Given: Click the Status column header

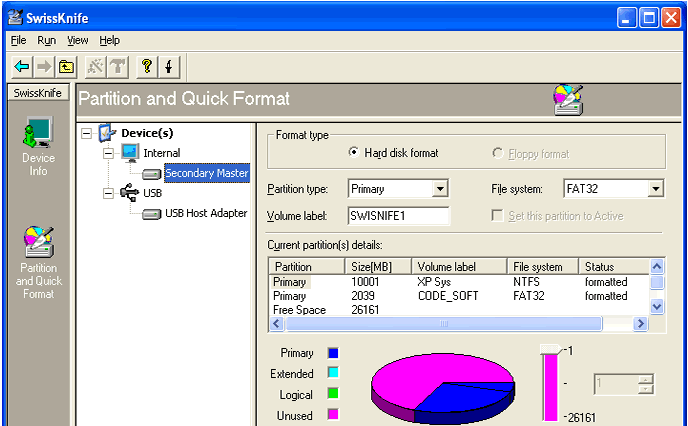Looking at the screenshot, I should (x=613, y=266).
